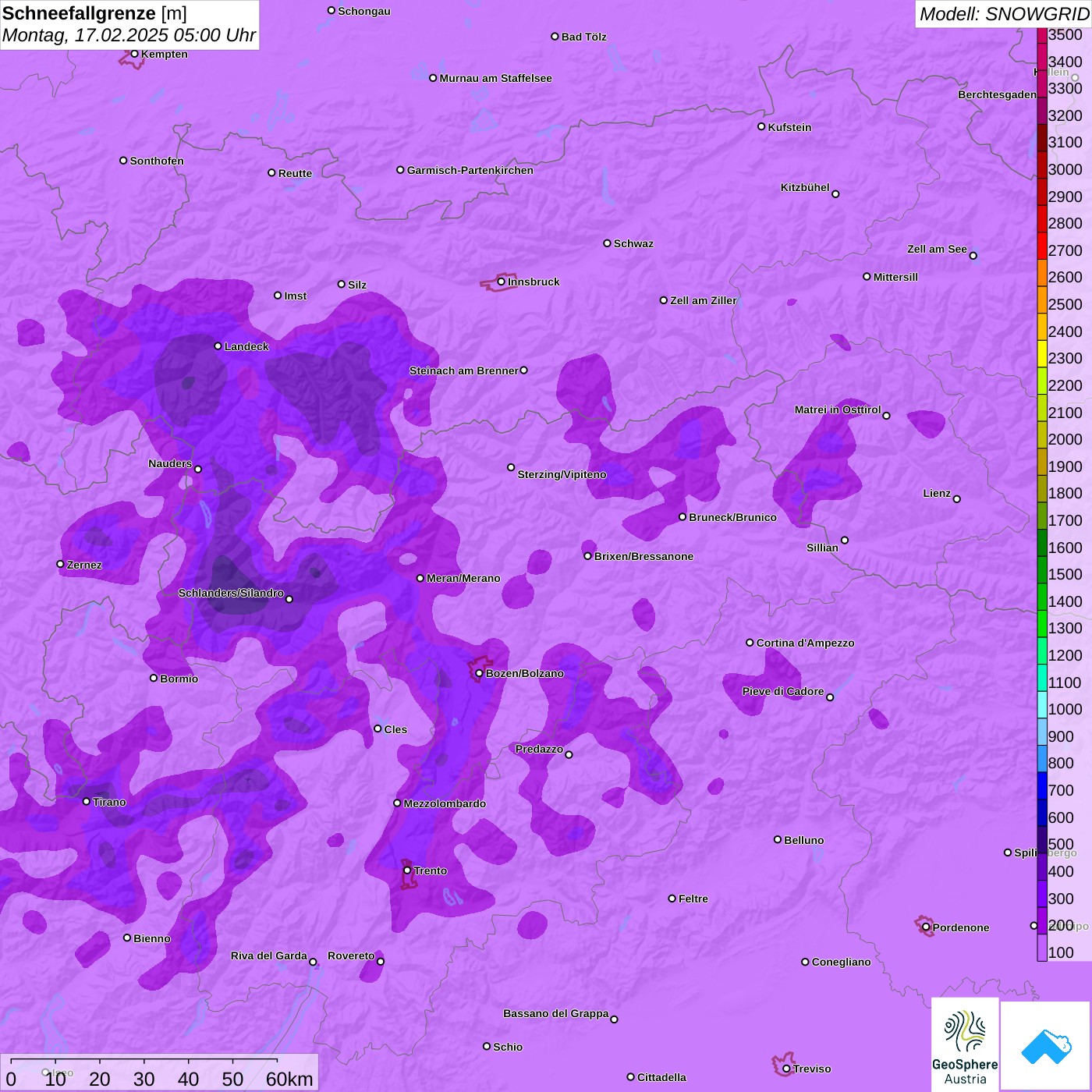The height and width of the screenshot is (1092, 1092).
Task: Click the 'Schlanders/Silandro' label
Action: point(231,593)
